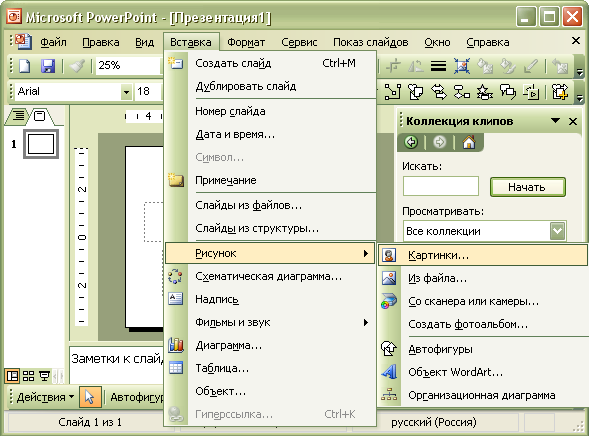Image resolution: width=589 pixels, height=436 pixels.
Task: Choose Слайды из файлов menu item
Action: 270,205
